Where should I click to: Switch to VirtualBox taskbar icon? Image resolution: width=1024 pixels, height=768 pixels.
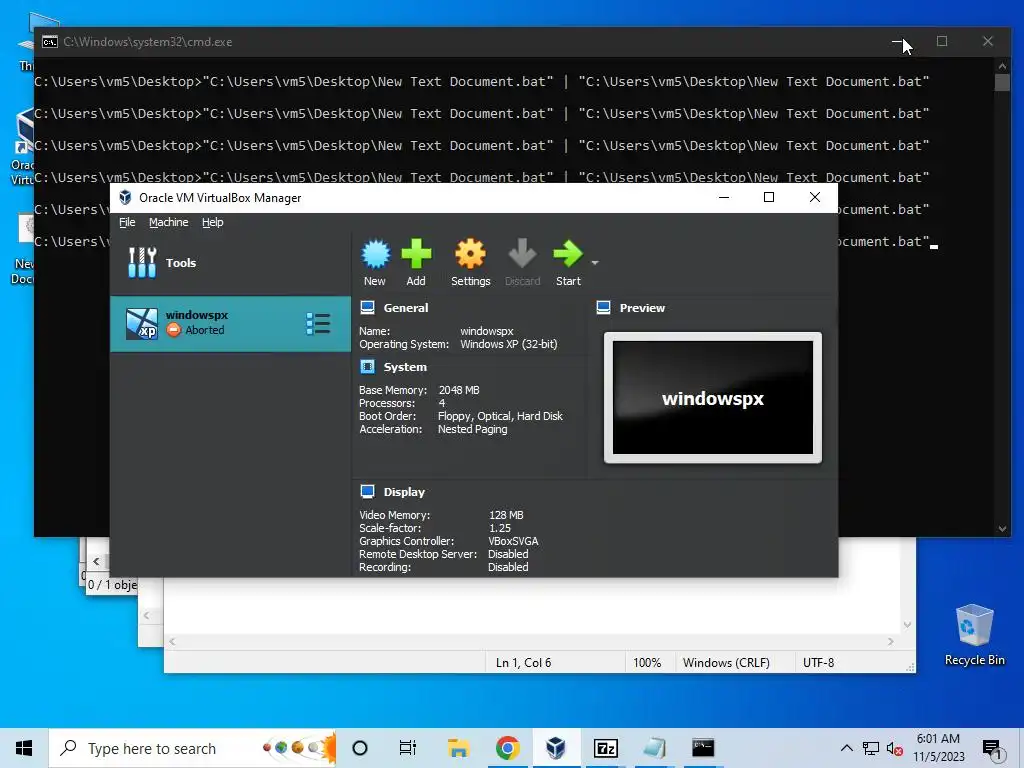coord(556,748)
